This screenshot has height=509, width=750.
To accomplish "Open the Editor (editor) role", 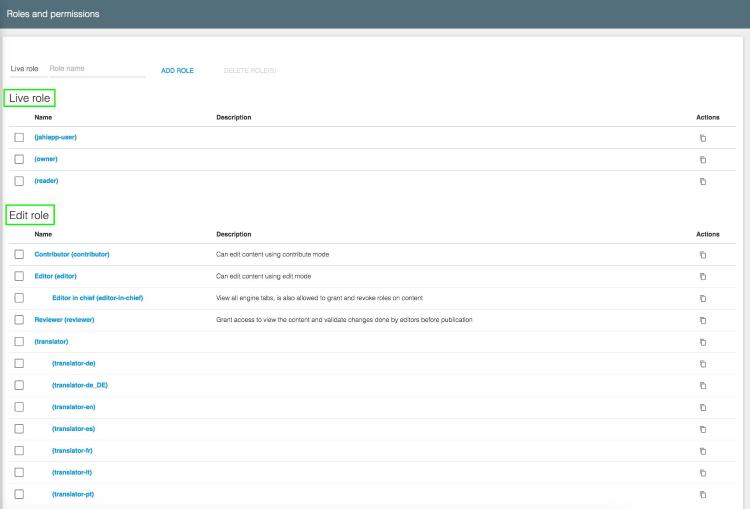I will pos(55,276).
